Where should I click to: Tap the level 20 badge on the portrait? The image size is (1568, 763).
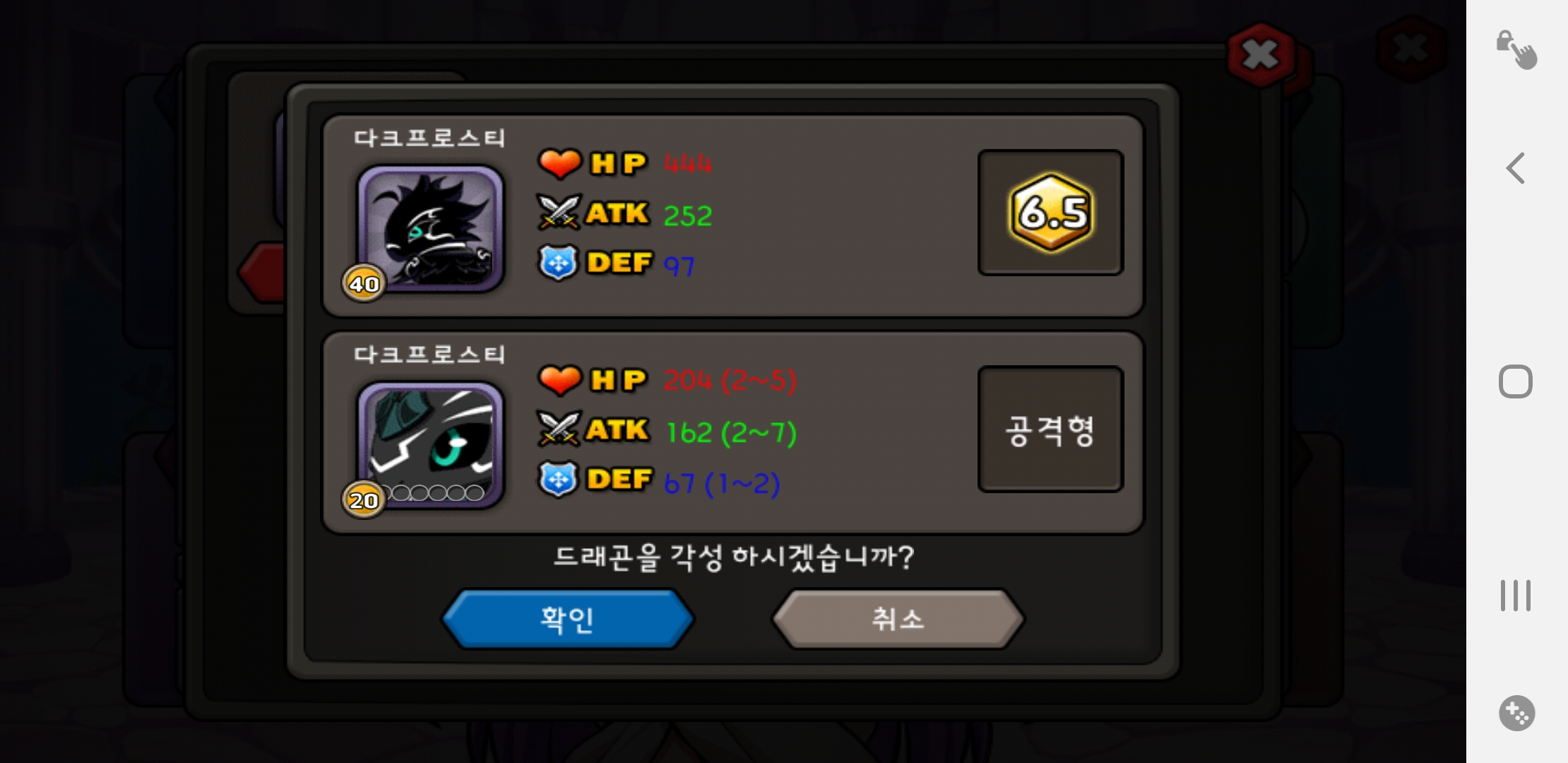pos(364,499)
